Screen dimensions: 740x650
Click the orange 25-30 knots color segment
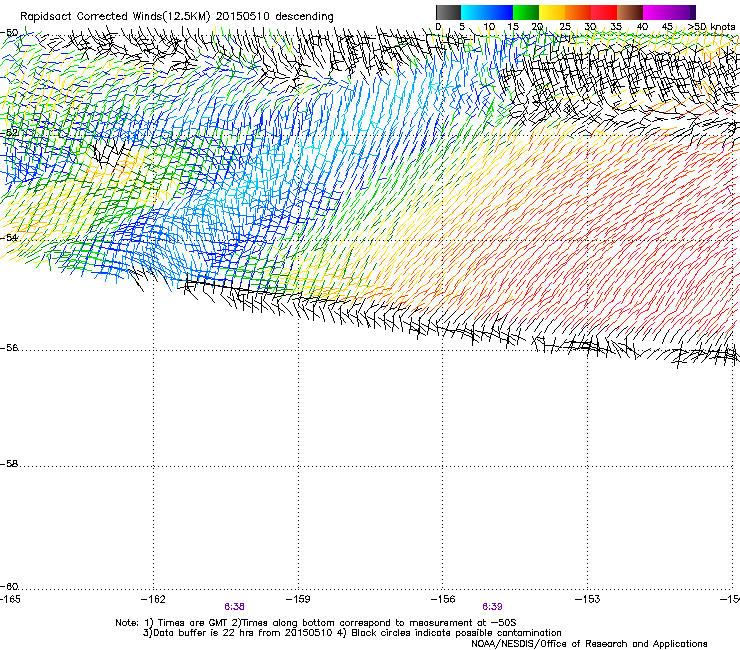coord(578,12)
